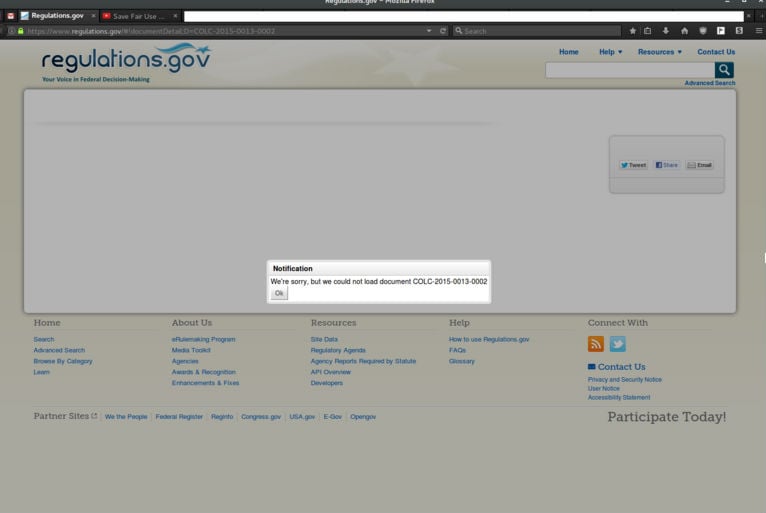Click the Pocket-style P toolbar icon

point(721,31)
